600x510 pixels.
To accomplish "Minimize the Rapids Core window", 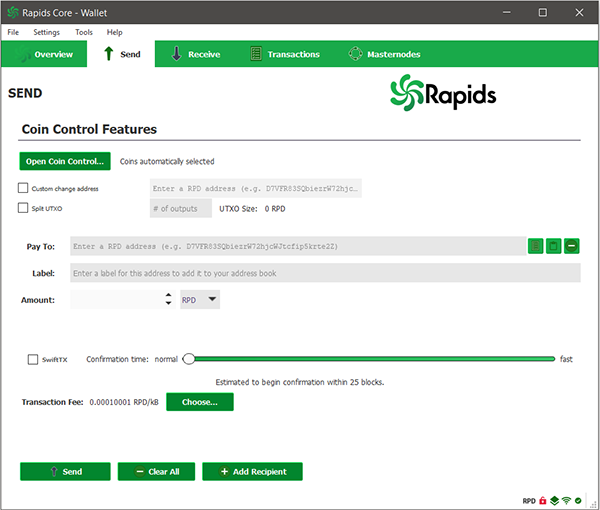I will 507,12.
